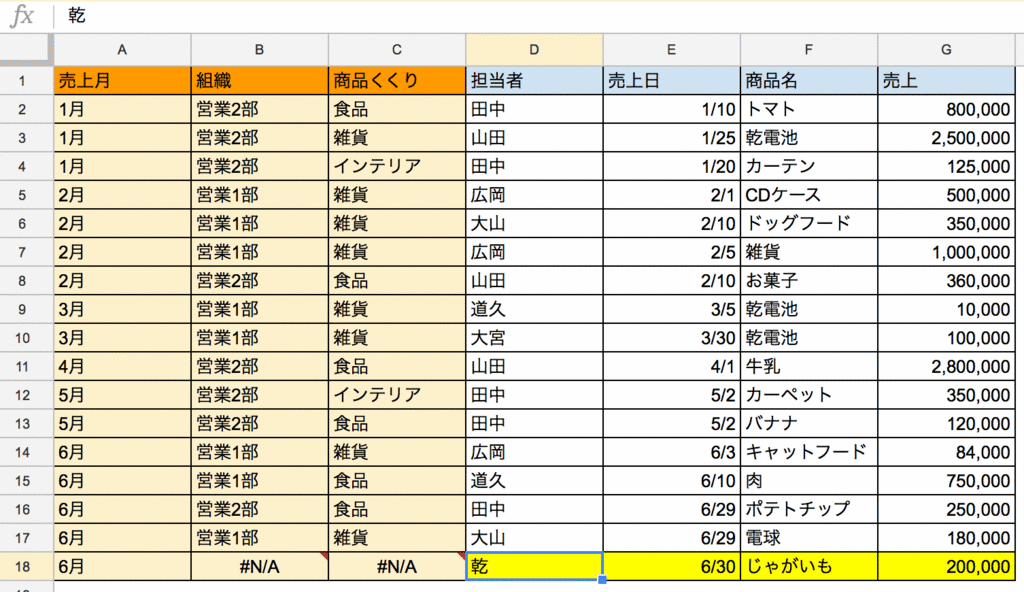
Task: Select the 営業1部 cell in row 5
Action: click(x=259, y=194)
